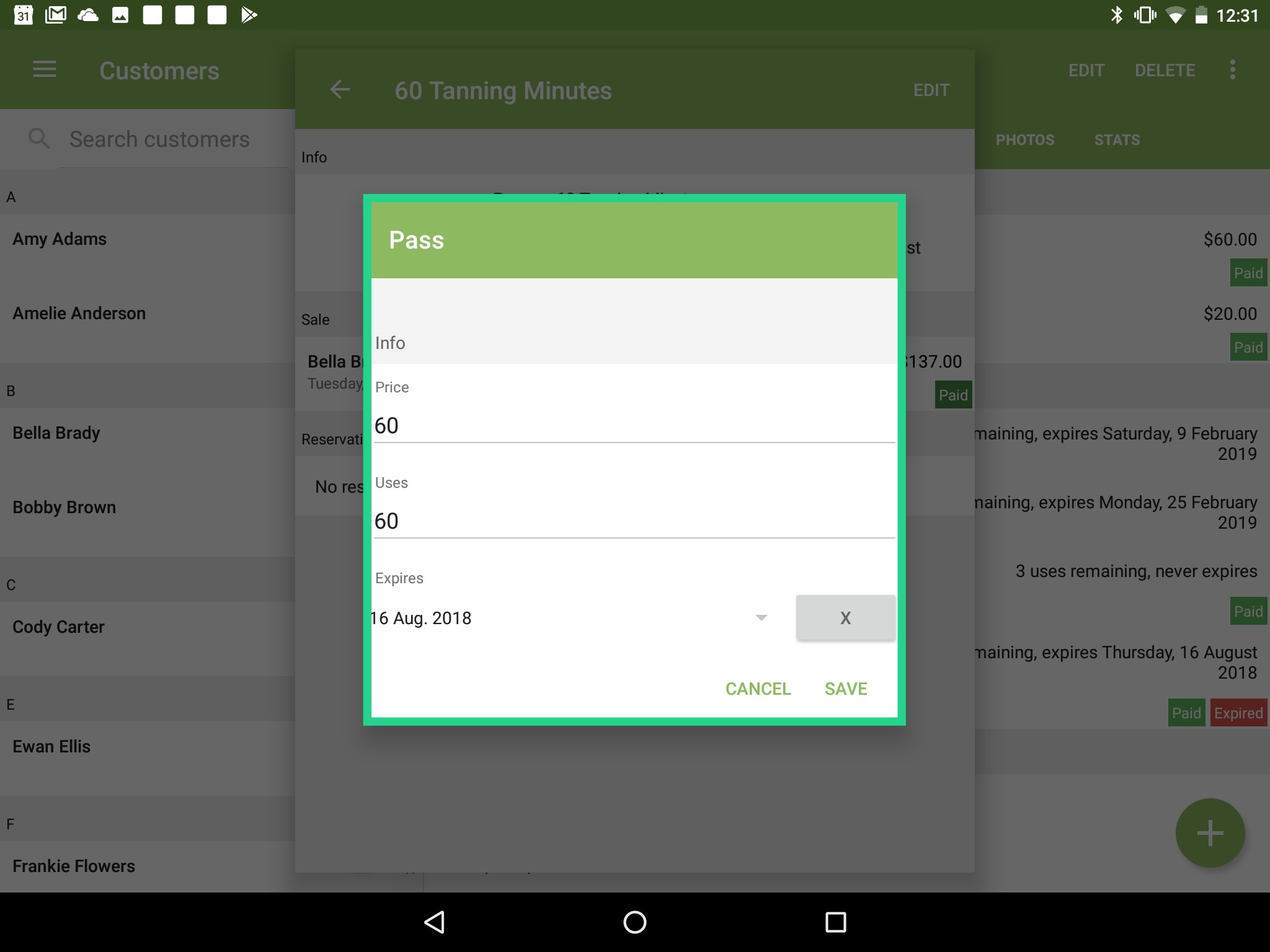
Task: Tap the calendar notification icon
Action: (x=24, y=15)
